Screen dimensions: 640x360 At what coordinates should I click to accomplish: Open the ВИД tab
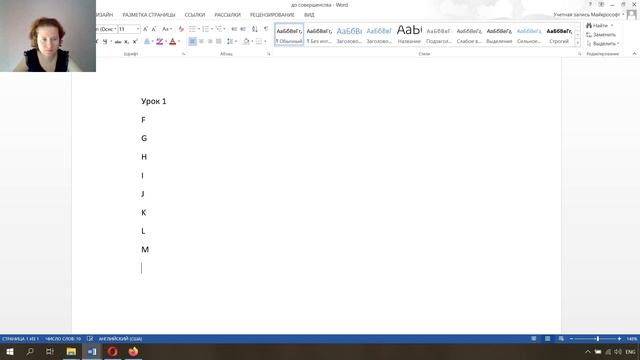pyautogui.click(x=309, y=15)
